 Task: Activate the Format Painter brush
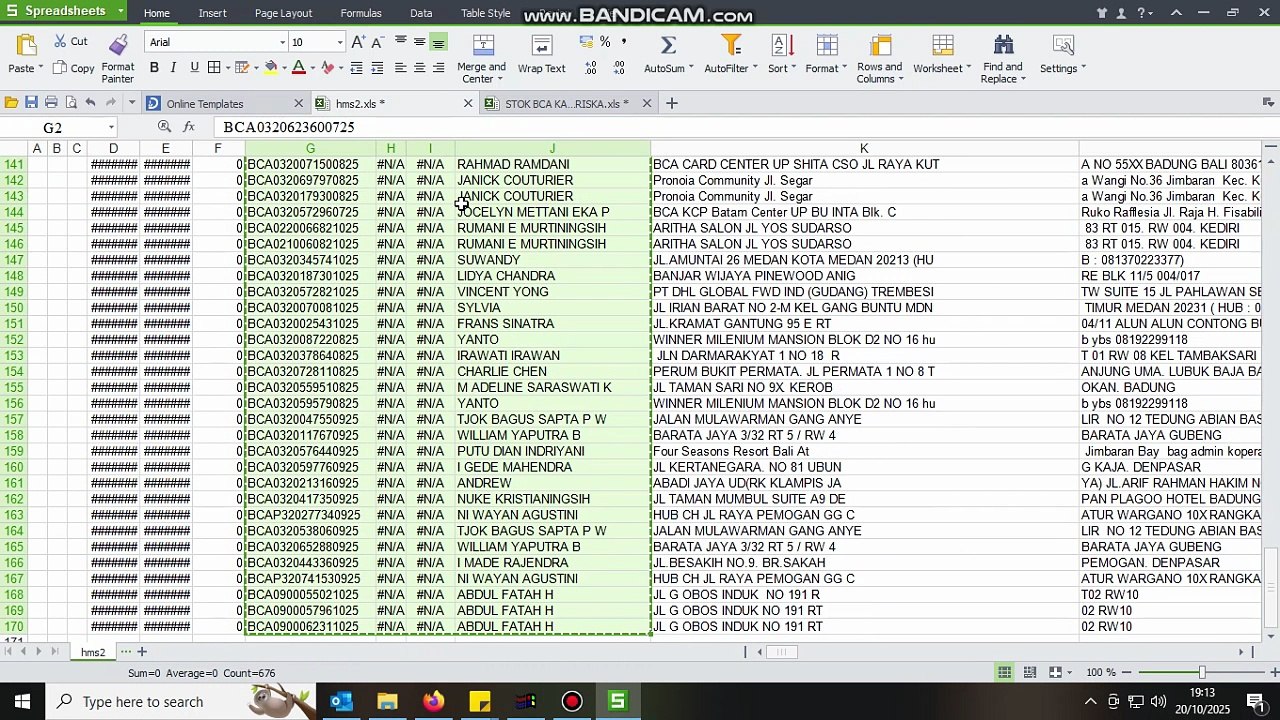(118, 58)
